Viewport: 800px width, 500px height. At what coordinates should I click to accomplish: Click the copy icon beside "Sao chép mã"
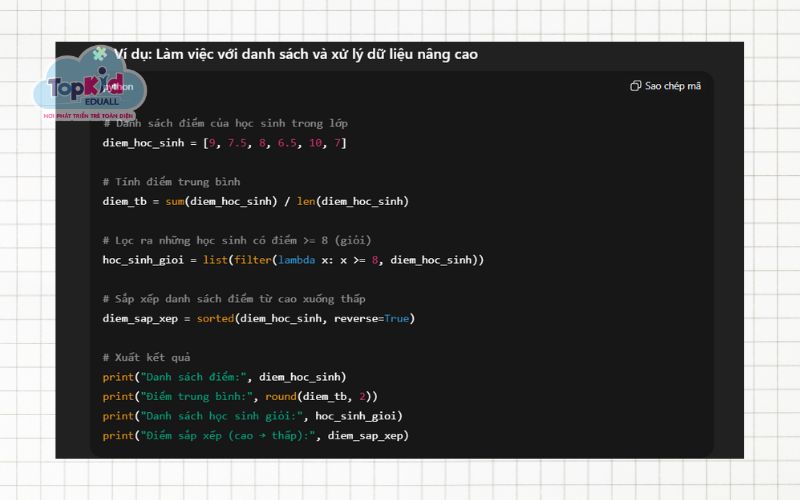coord(635,86)
